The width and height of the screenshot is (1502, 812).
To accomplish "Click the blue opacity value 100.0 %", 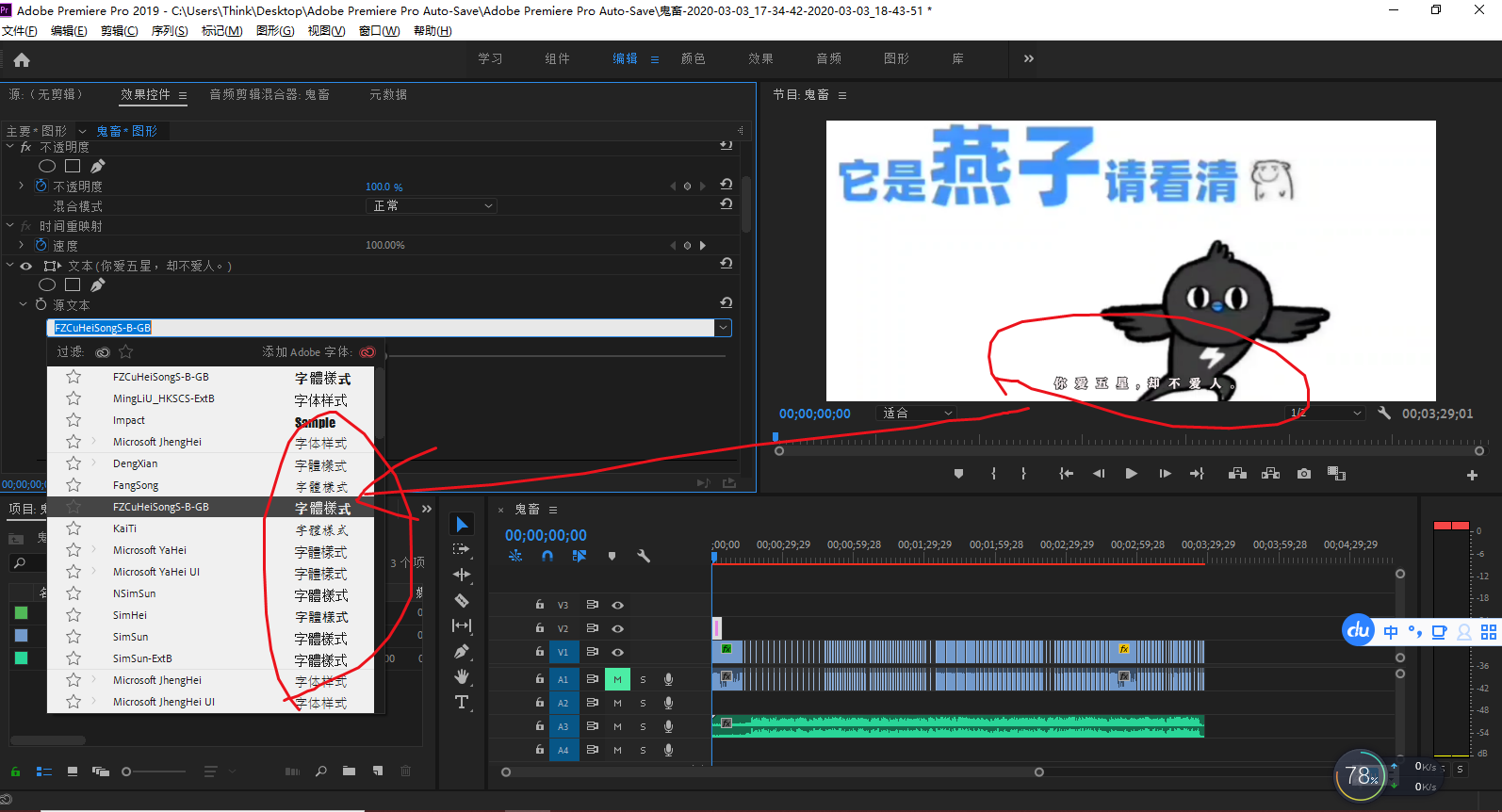I will [x=384, y=187].
